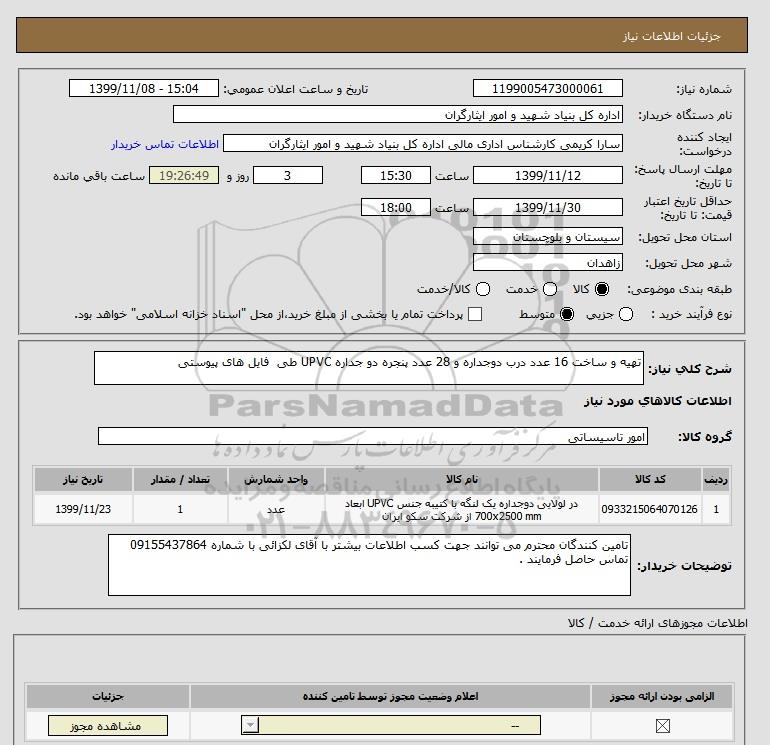Click the نام کالا column header
Image resolution: width=770 pixels, height=745 pixels.
point(462,479)
